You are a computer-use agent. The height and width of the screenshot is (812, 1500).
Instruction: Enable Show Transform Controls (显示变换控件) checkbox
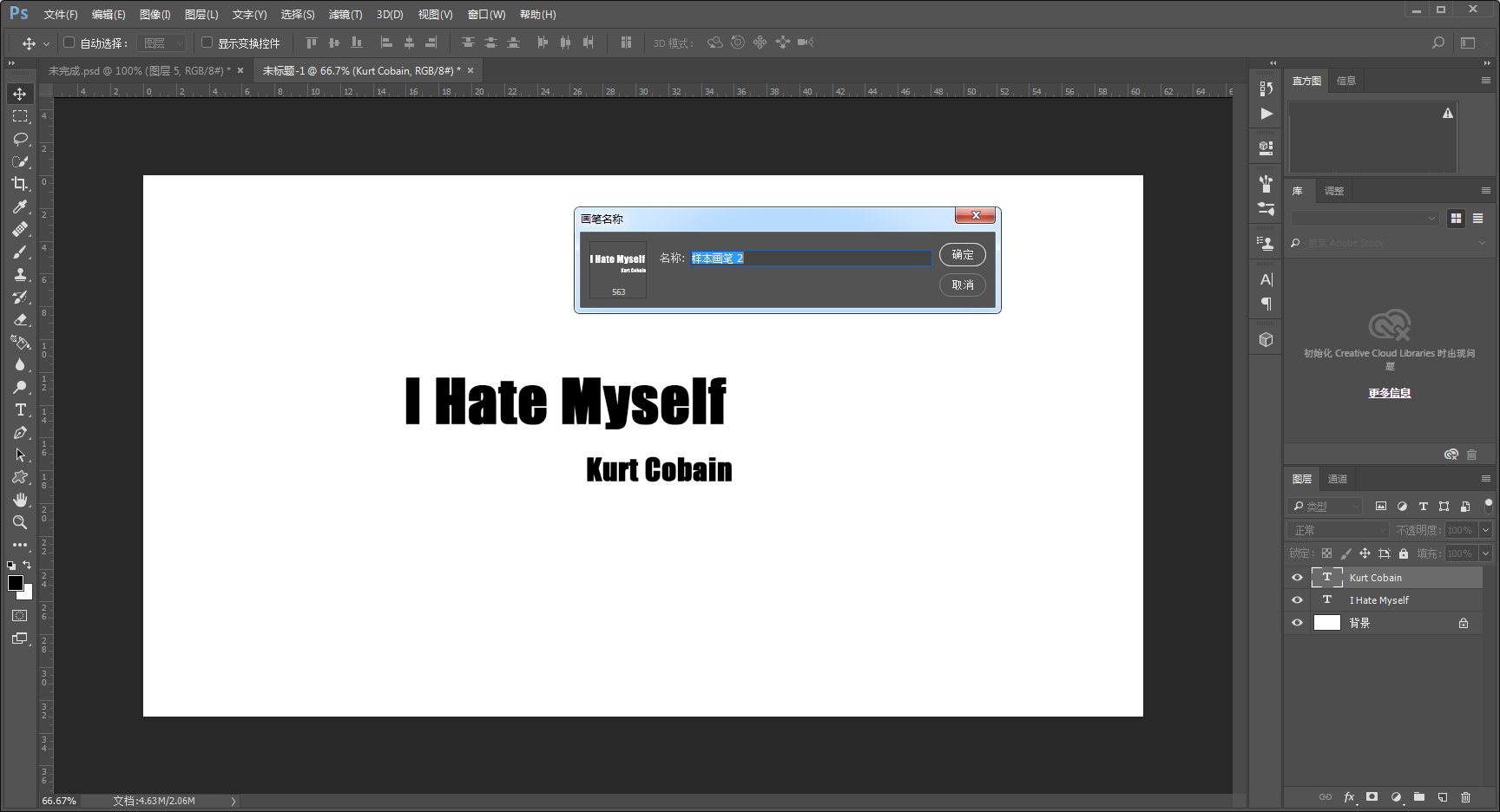pyautogui.click(x=207, y=43)
